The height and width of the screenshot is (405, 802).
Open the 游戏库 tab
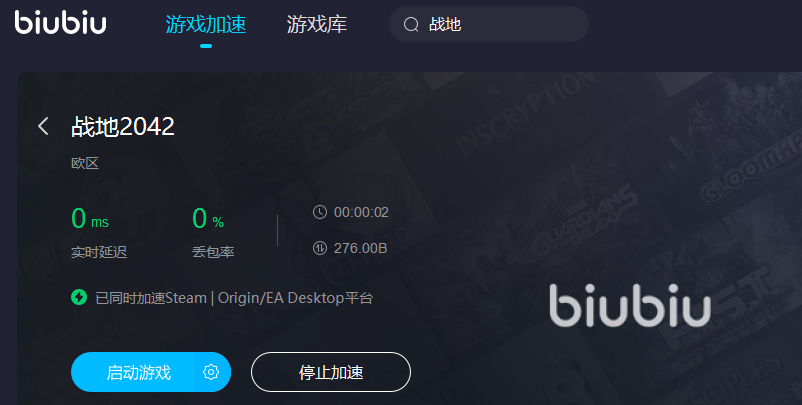coord(317,25)
